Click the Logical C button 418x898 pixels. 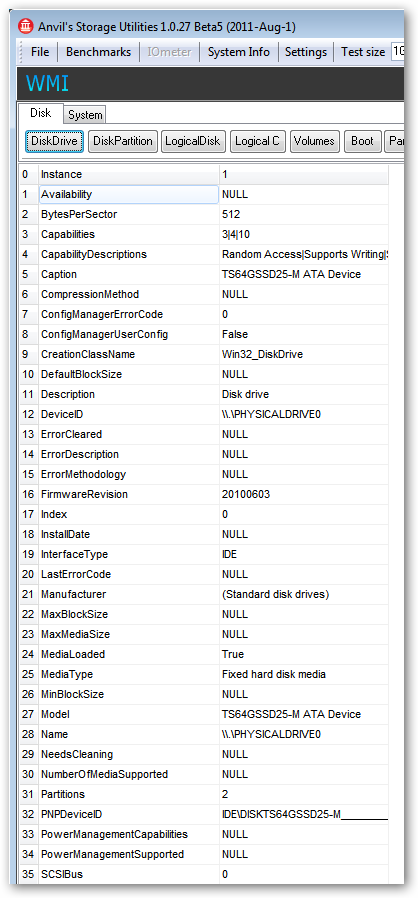click(258, 141)
